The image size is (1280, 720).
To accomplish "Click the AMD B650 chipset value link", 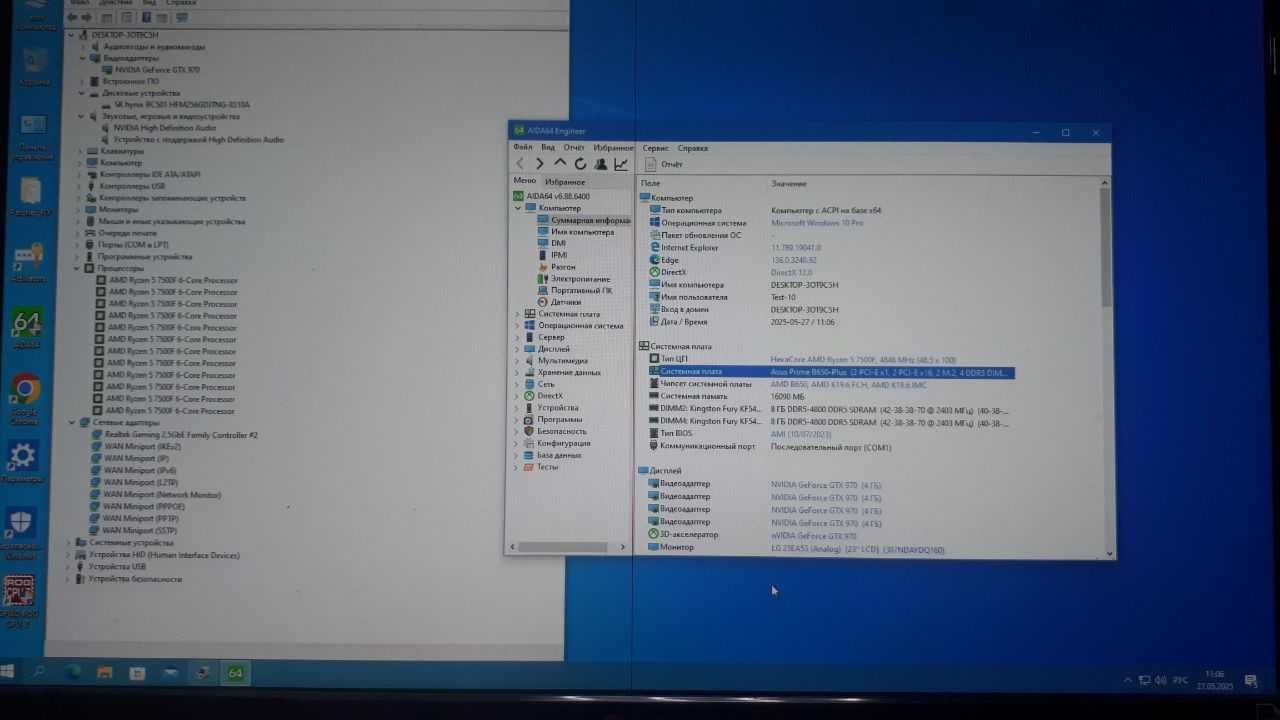I will point(848,384).
